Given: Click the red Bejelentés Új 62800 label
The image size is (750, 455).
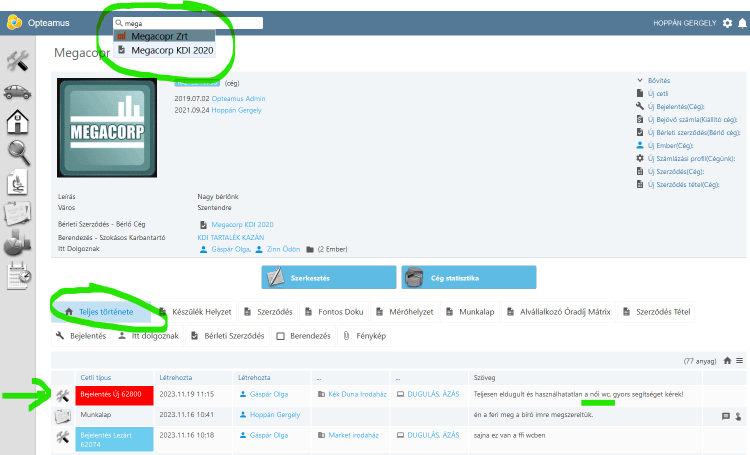Looking at the screenshot, I should click(x=113, y=395).
